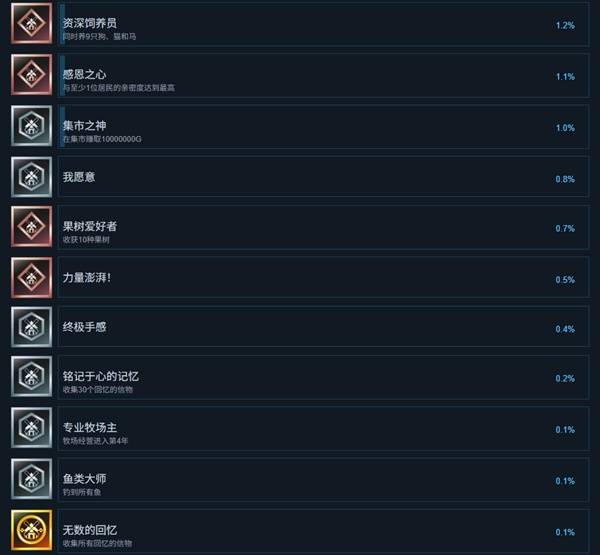Open the 铭记于心的记忆 achievement icon
The image size is (600, 555).
31,377
